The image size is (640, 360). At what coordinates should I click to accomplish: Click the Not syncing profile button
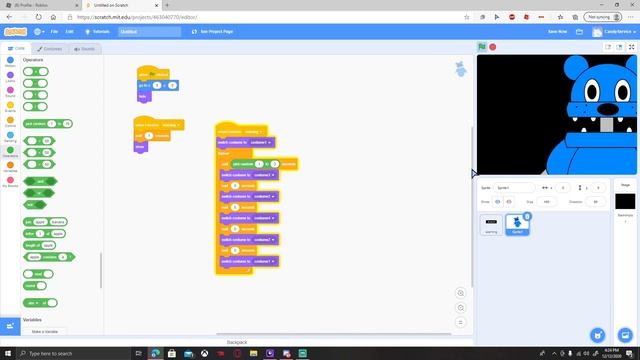[603, 17]
